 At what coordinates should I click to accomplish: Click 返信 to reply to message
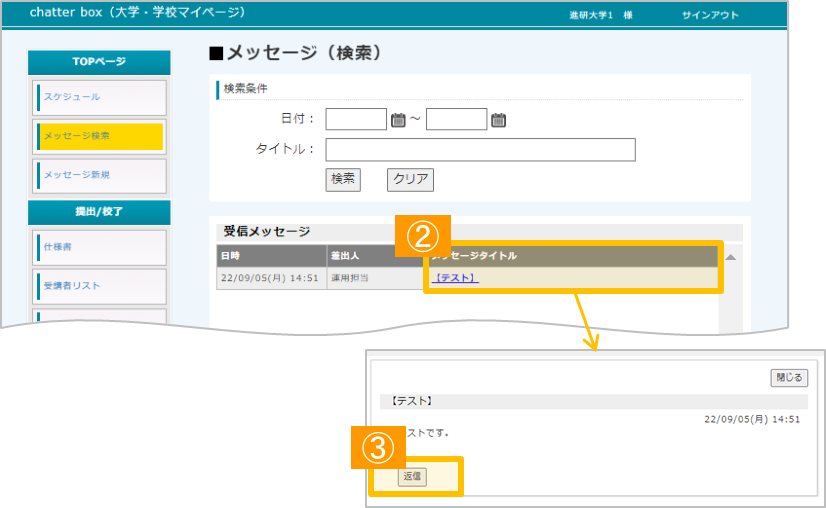click(411, 477)
